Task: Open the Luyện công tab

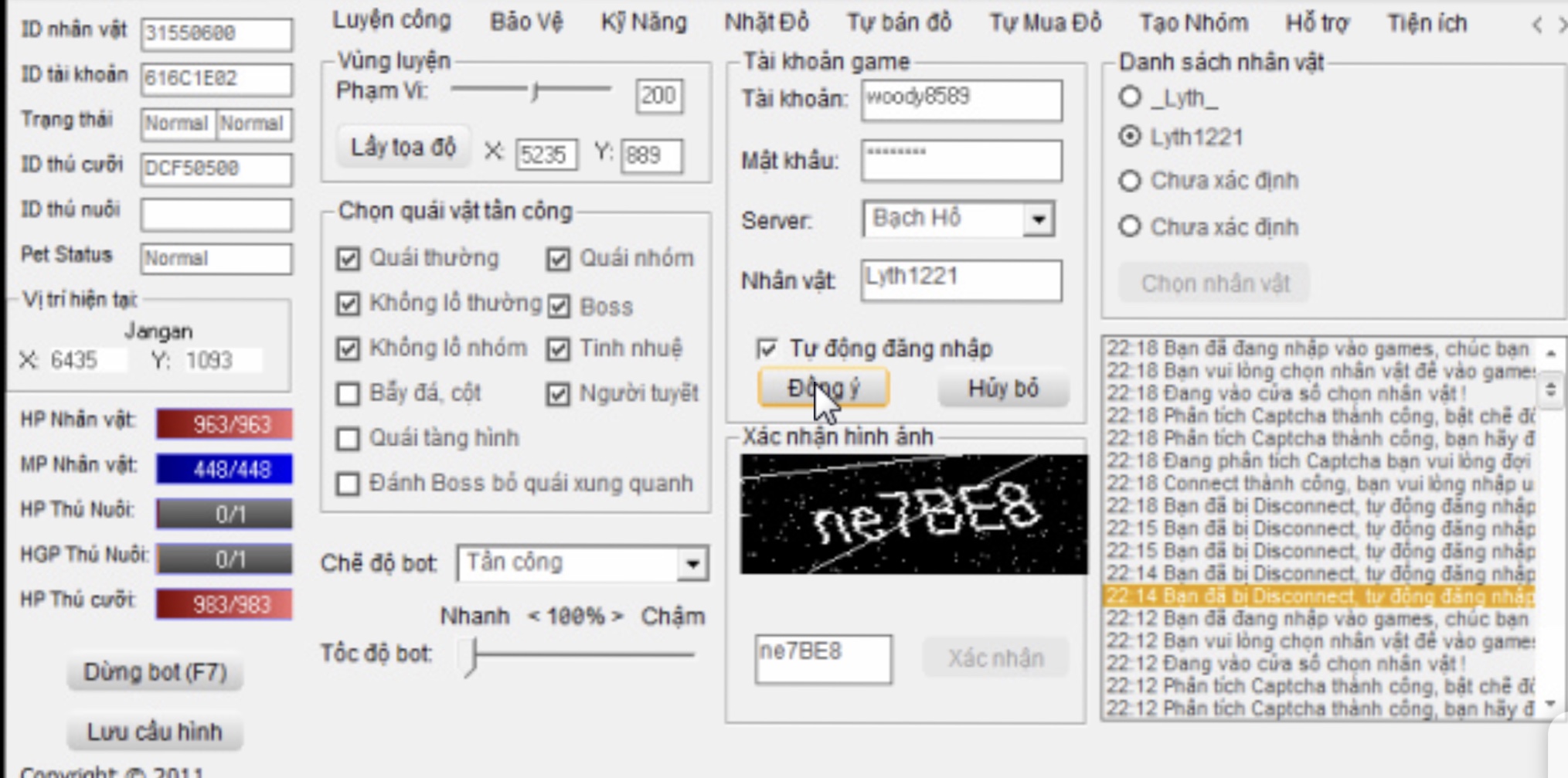Action: (x=392, y=21)
